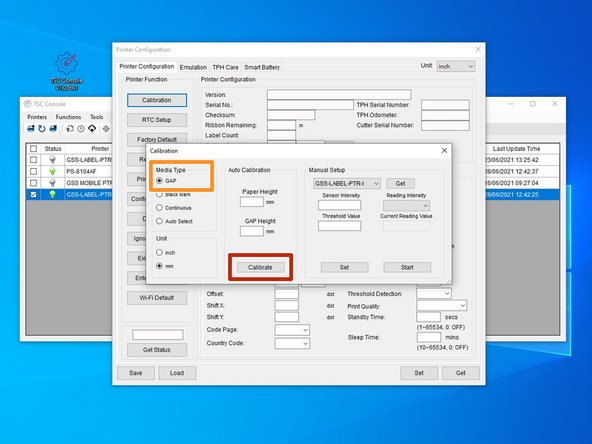Screen dimensions: 592x444
Task: Close the Calibration dialog
Action: [444, 151]
